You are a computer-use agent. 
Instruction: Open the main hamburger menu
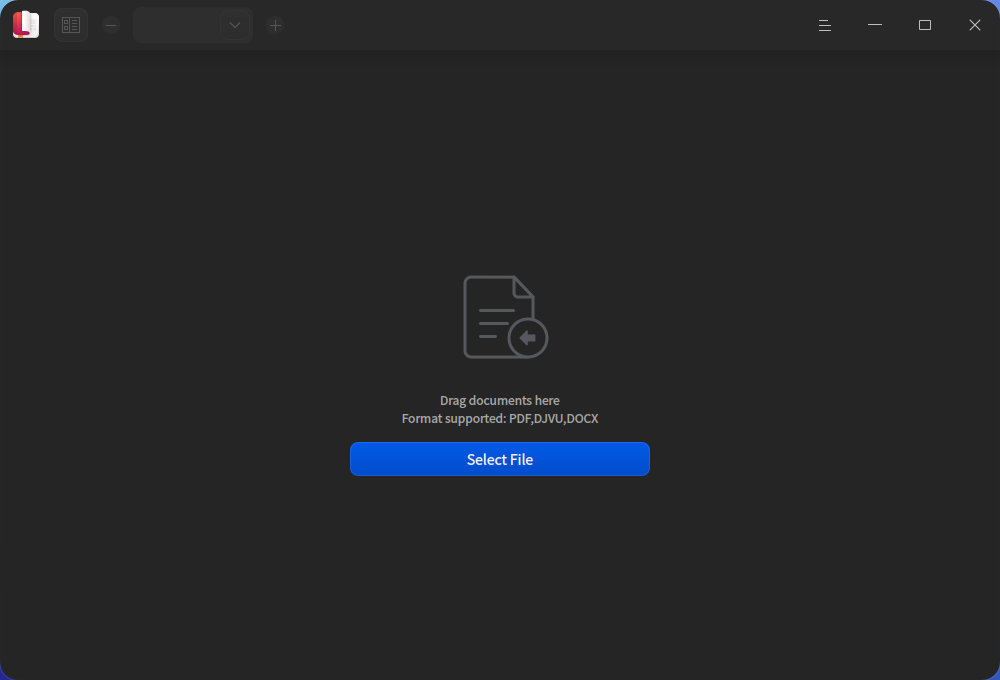[x=825, y=26]
